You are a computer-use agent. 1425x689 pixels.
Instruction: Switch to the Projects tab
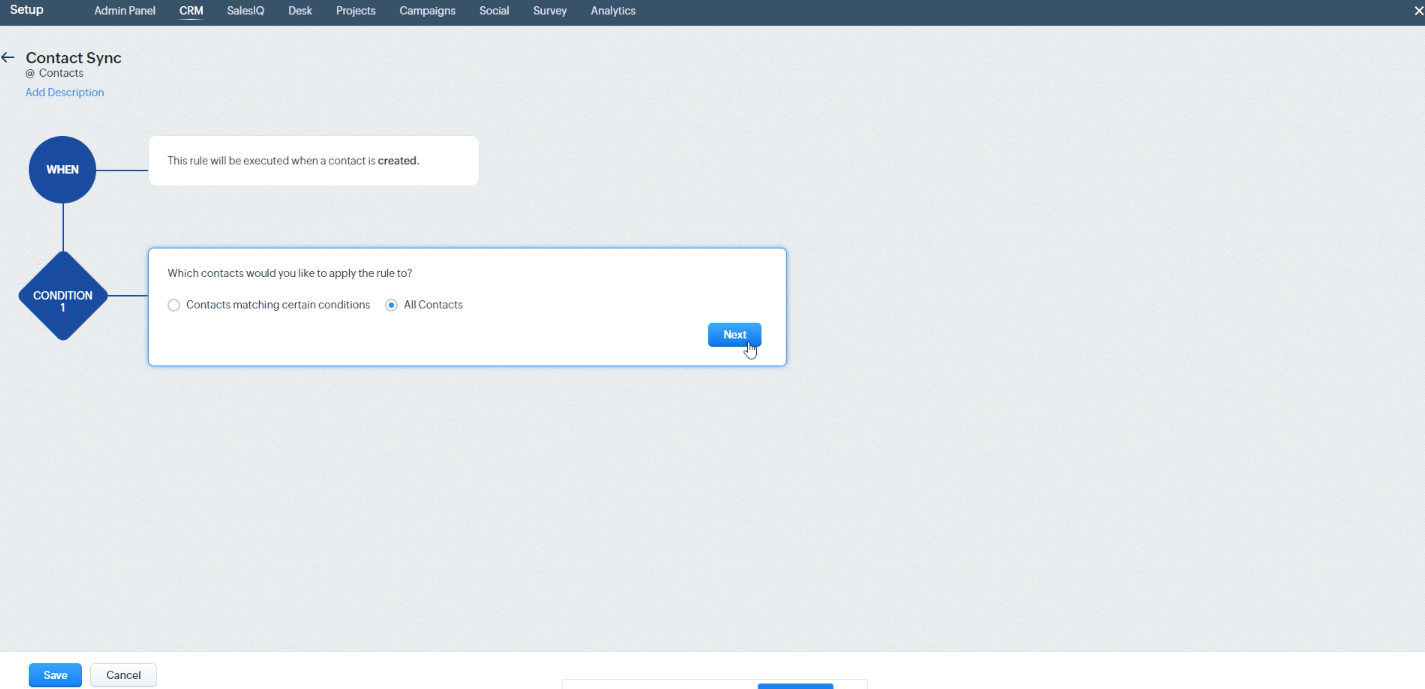pos(356,11)
